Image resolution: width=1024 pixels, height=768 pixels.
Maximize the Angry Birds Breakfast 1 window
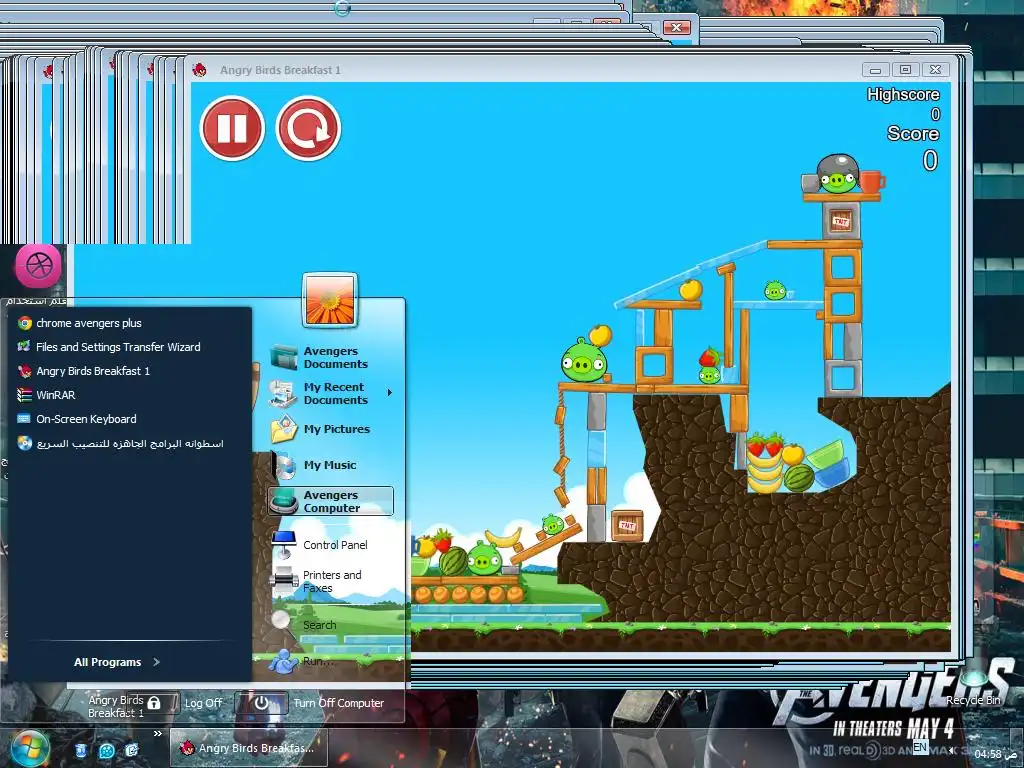(x=905, y=69)
